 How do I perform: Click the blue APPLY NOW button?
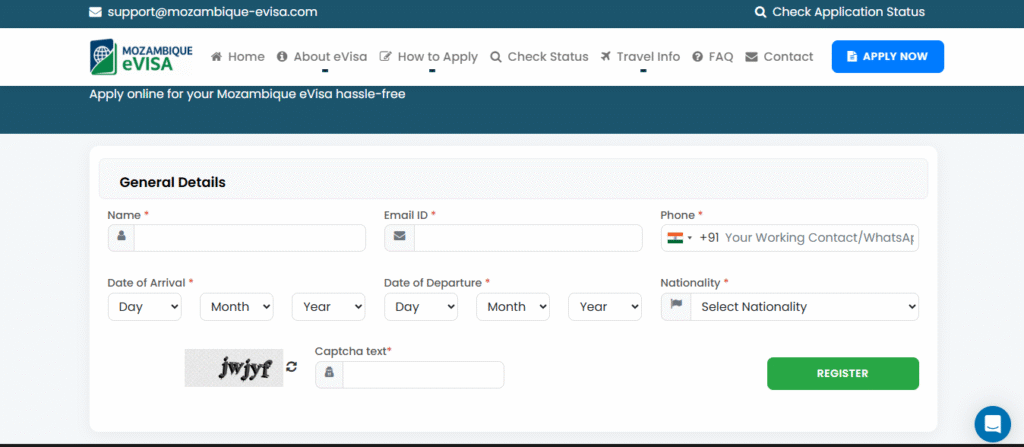click(x=888, y=56)
